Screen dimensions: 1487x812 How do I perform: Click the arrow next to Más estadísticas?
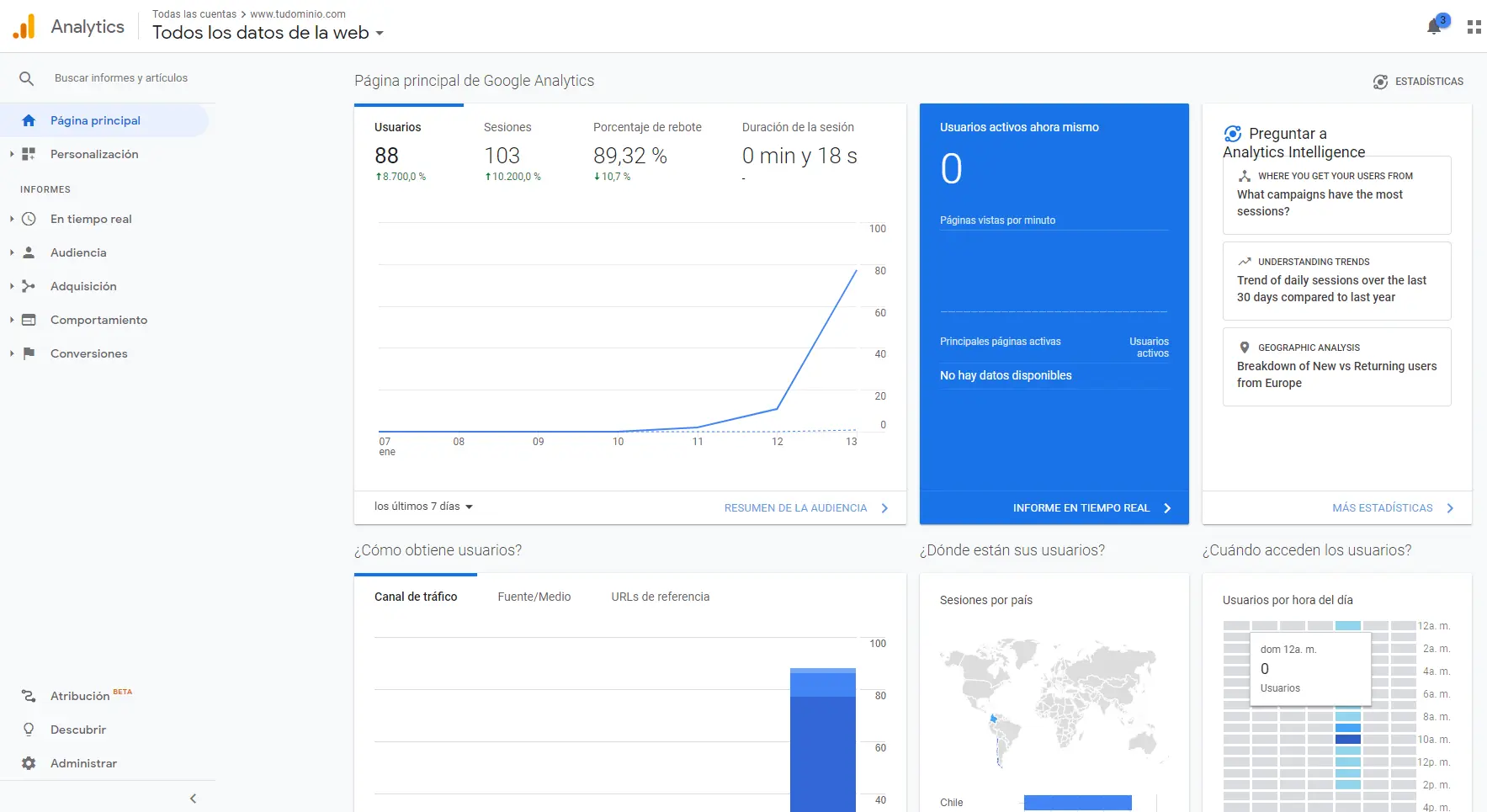pyautogui.click(x=1450, y=508)
